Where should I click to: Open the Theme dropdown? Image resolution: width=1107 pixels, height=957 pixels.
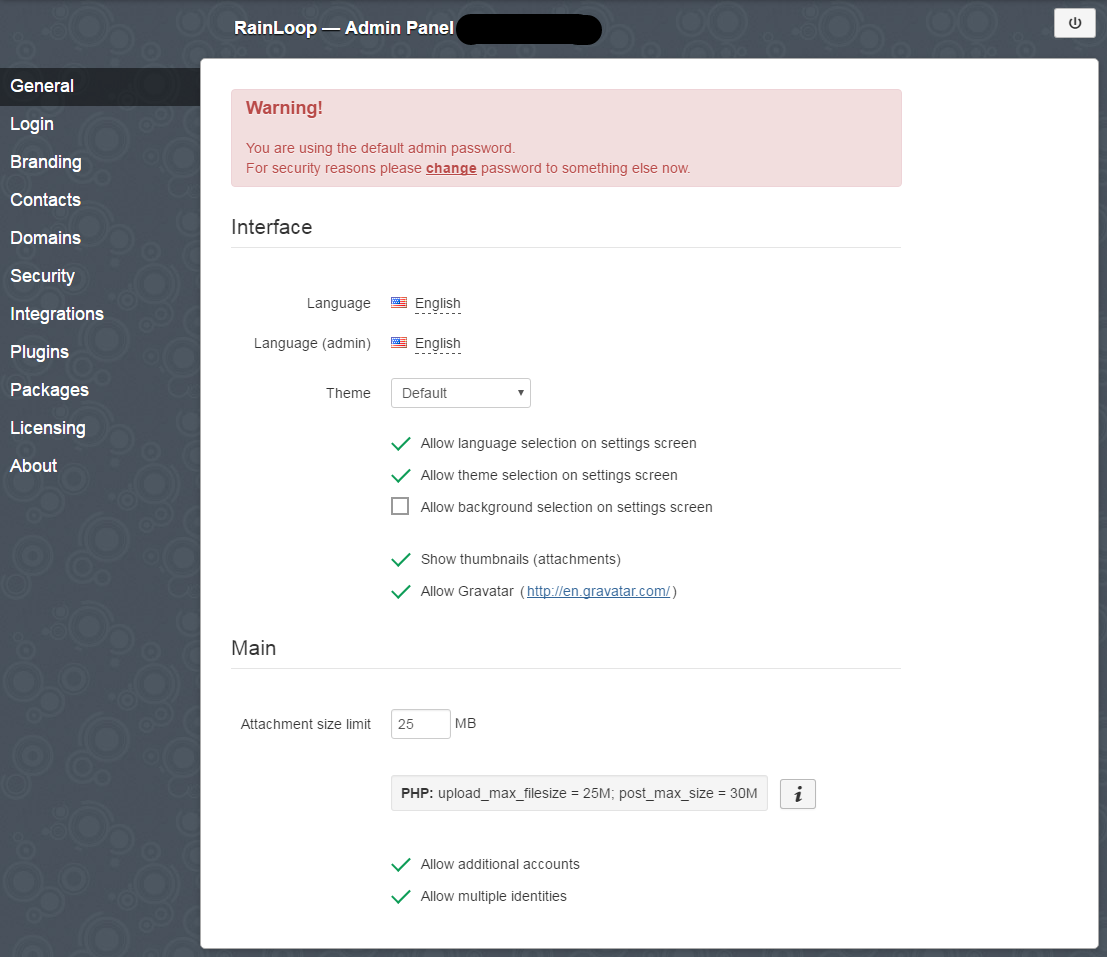460,392
